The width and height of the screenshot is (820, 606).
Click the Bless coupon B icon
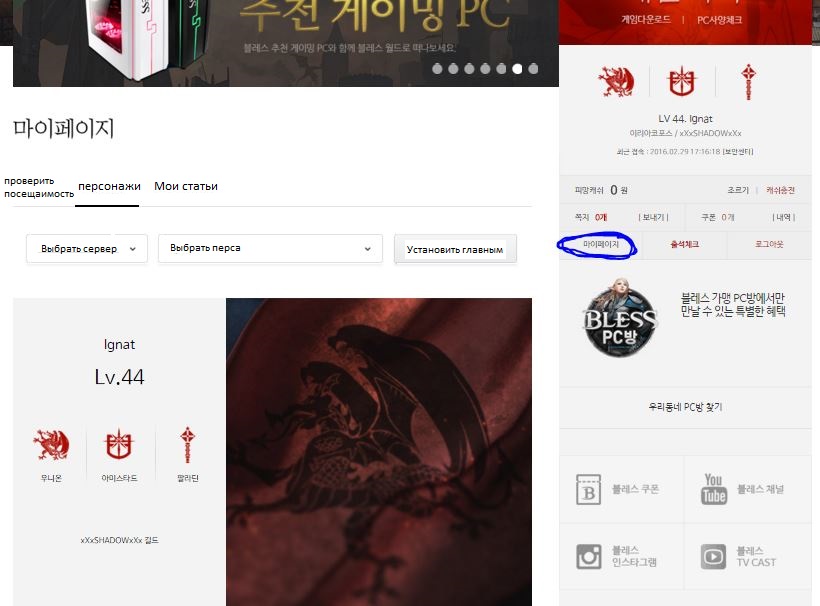[588, 489]
